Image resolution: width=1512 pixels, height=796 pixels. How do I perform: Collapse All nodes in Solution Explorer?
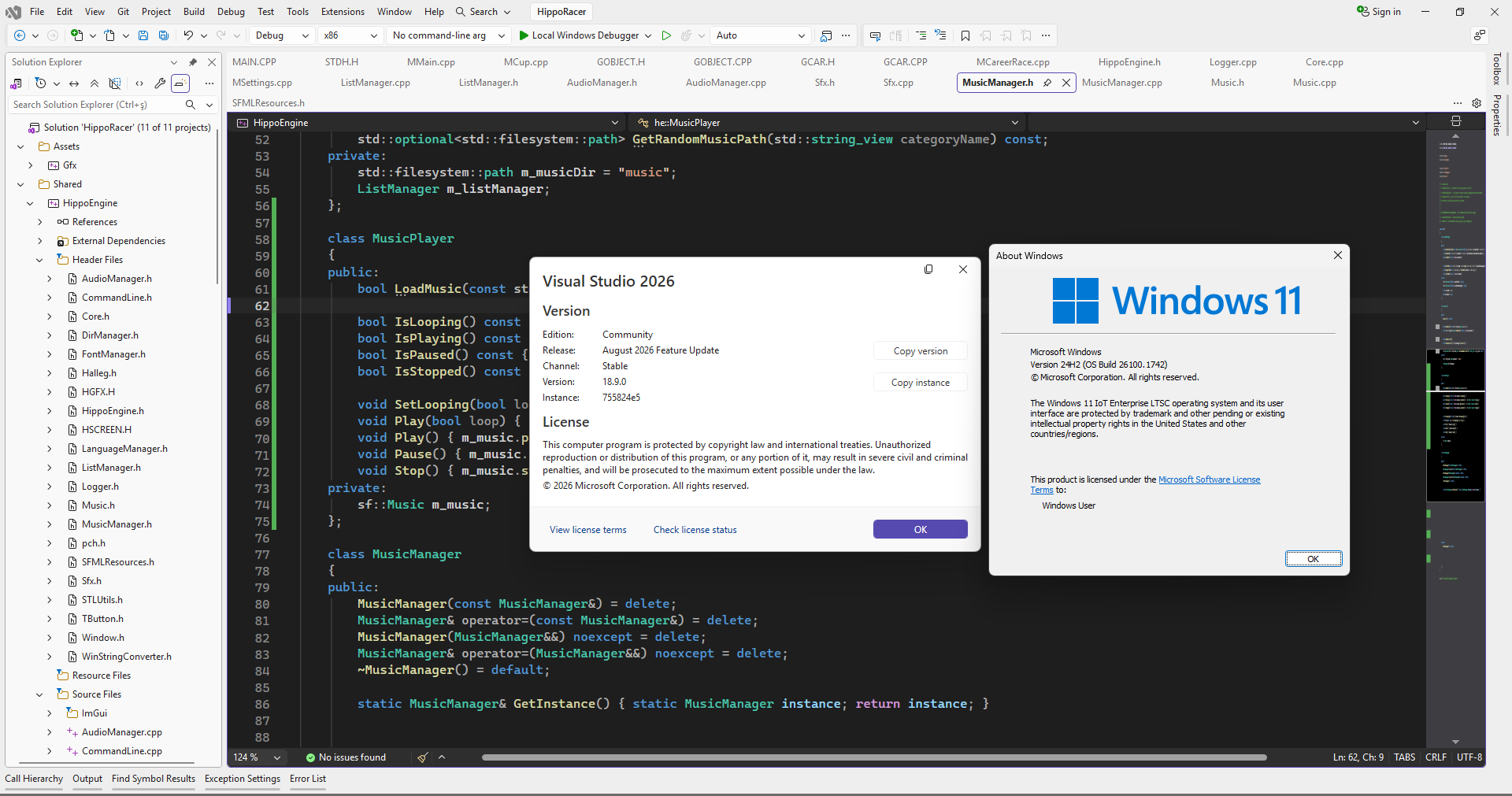point(94,83)
